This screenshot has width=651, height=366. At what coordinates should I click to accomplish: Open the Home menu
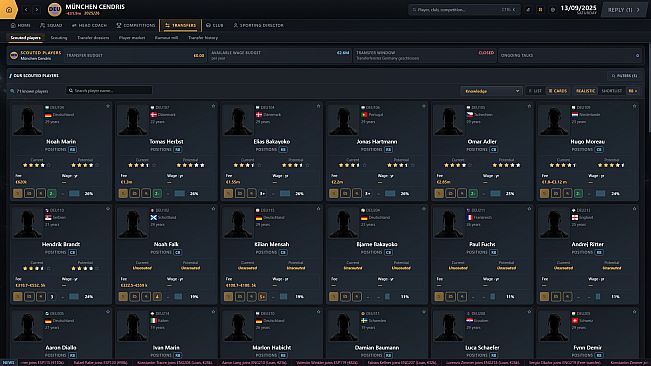pyautogui.click(x=20, y=25)
